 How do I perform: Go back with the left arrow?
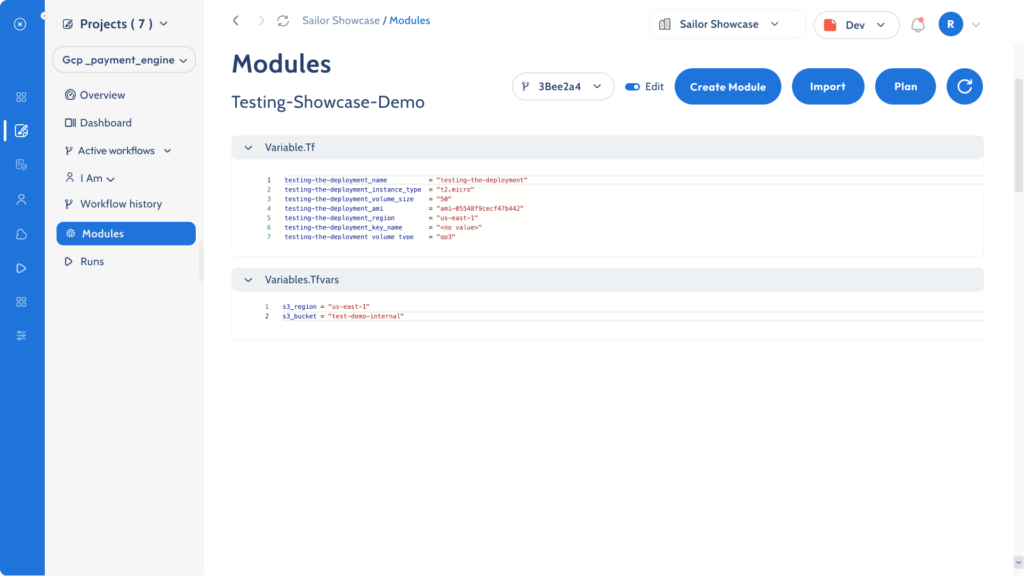pyautogui.click(x=236, y=21)
